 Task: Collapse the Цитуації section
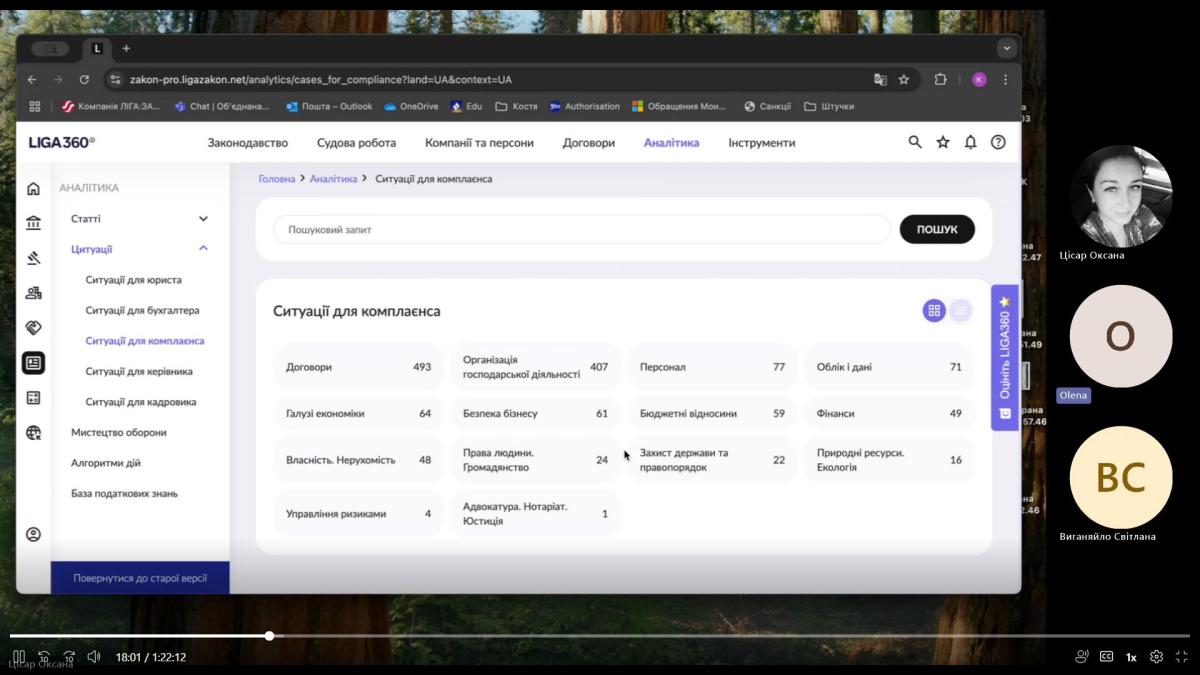coord(203,249)
